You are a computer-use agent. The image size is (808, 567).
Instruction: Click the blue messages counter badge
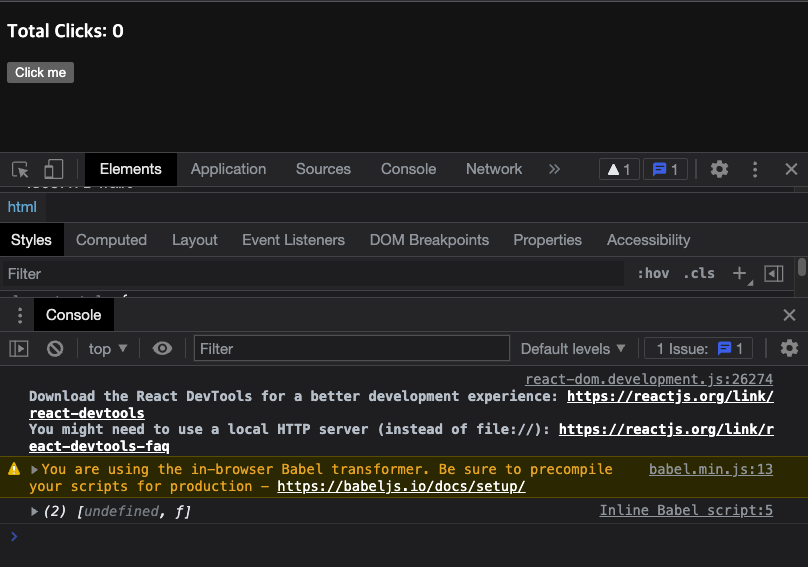(665, 169)
